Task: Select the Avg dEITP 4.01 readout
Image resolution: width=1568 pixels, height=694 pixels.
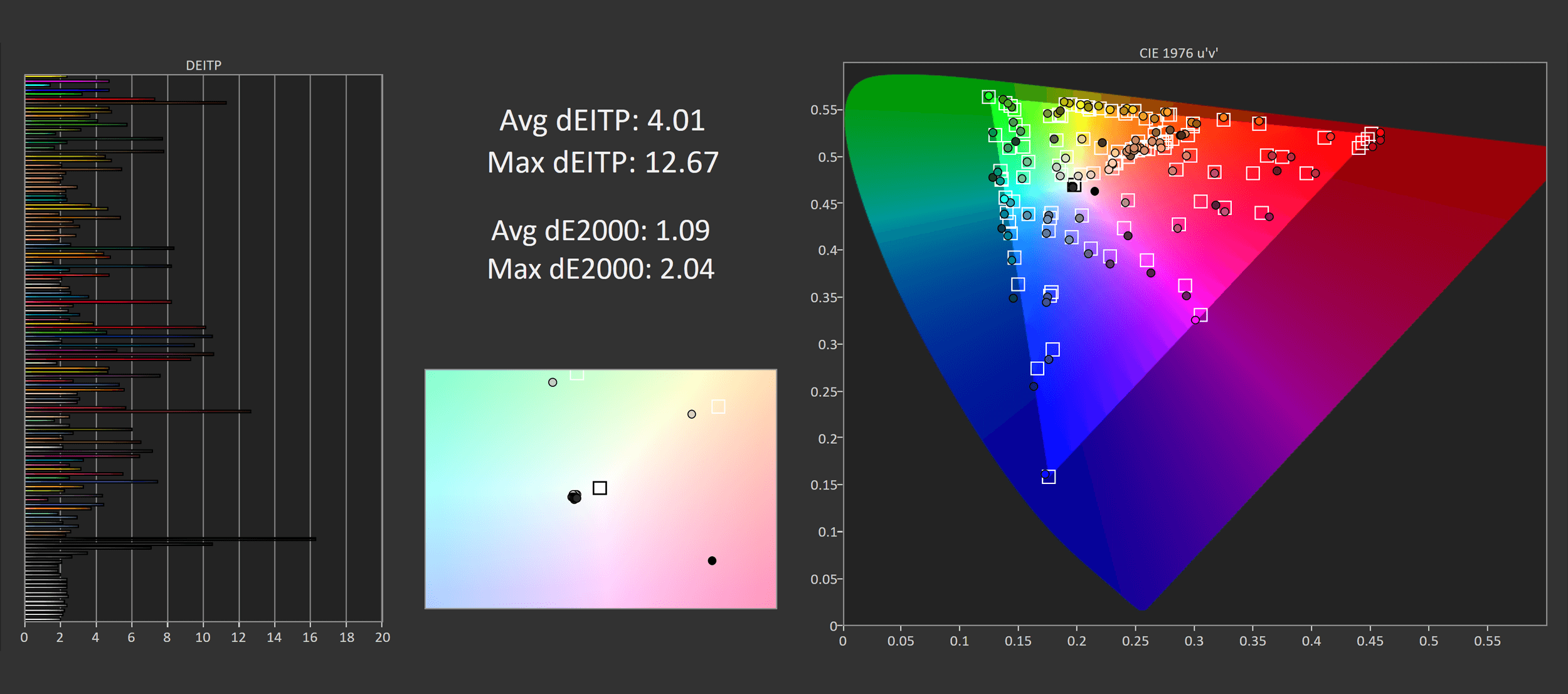Action: click(x=602, y=120)
